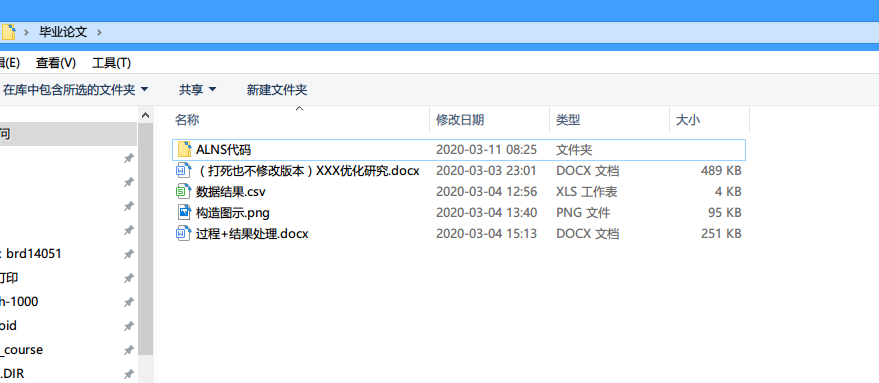
Task: Click the pin icon next to _course
Action: point(128,350)
